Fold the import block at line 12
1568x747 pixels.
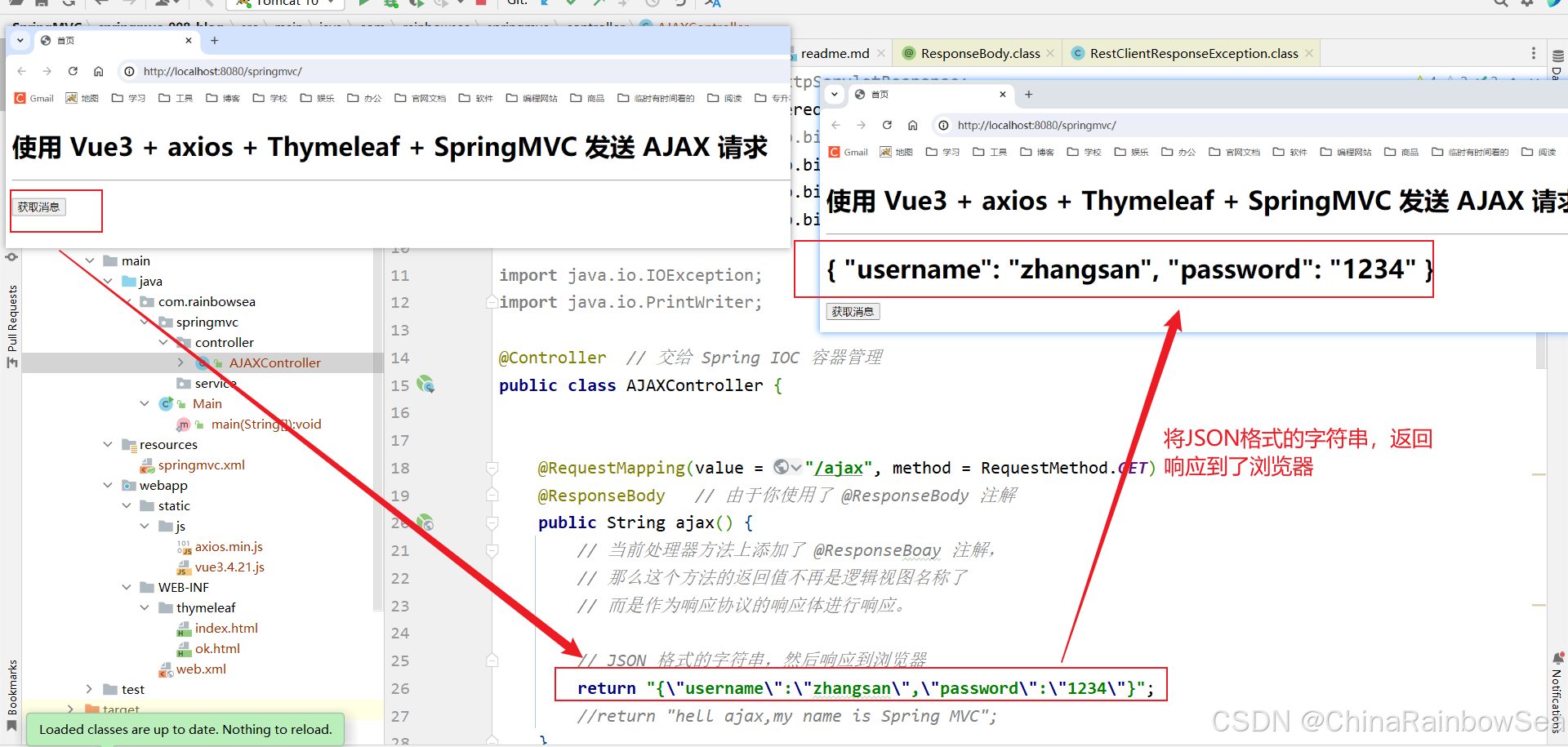(x=492, y=302)
